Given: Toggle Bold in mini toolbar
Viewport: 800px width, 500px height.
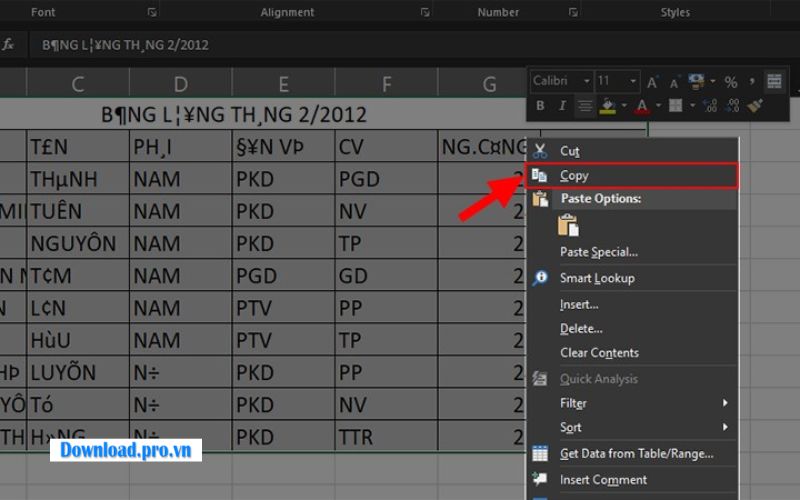Looking at the screenshot, I should pos(540,106).
